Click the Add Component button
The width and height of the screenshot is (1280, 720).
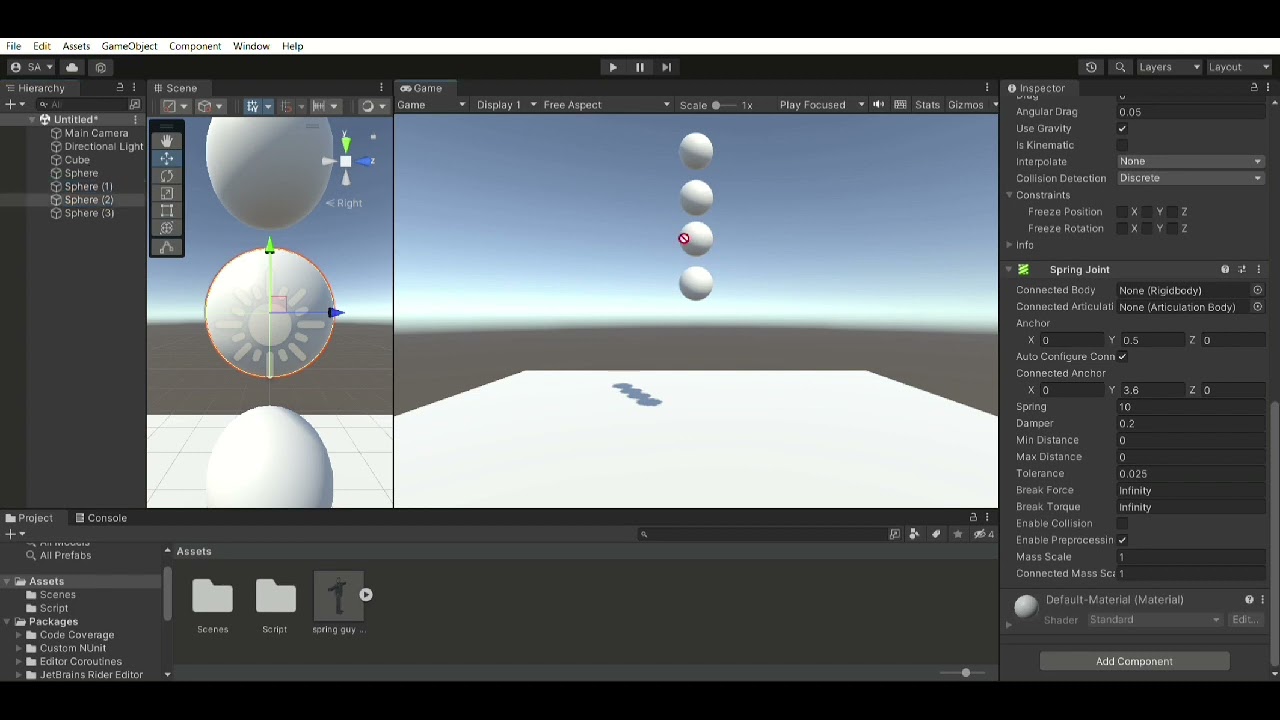1134,661
